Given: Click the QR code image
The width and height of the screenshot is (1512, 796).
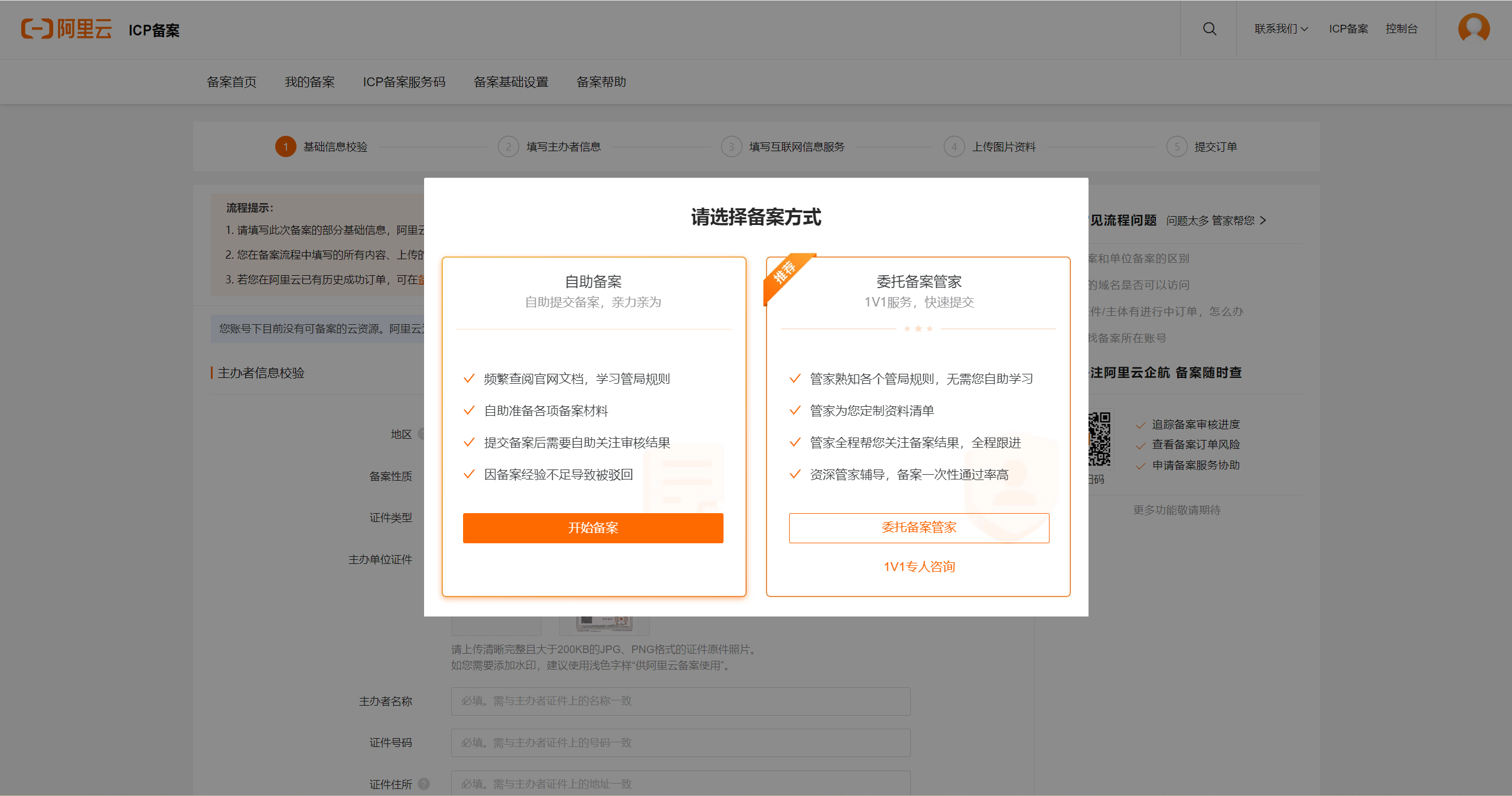Looking at the screenshot, I should [1099, 439].
